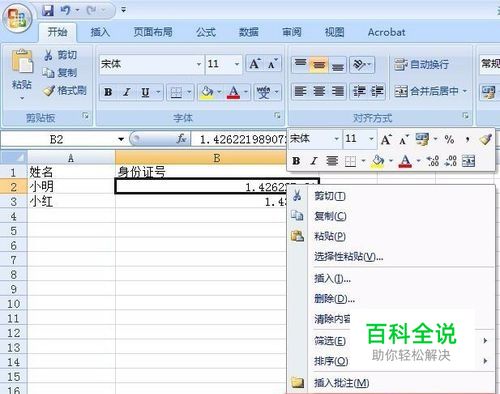Choose 复制(C) in context menu
Screen dimensions: 500x394
click(391, 216)
